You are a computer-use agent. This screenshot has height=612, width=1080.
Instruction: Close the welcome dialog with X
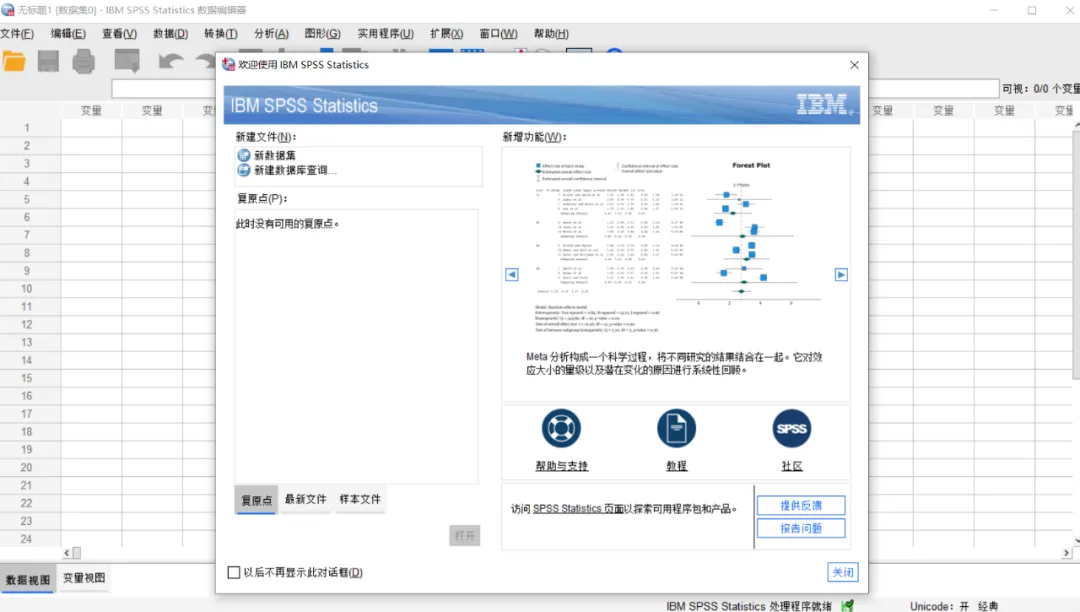click(854, 65)
